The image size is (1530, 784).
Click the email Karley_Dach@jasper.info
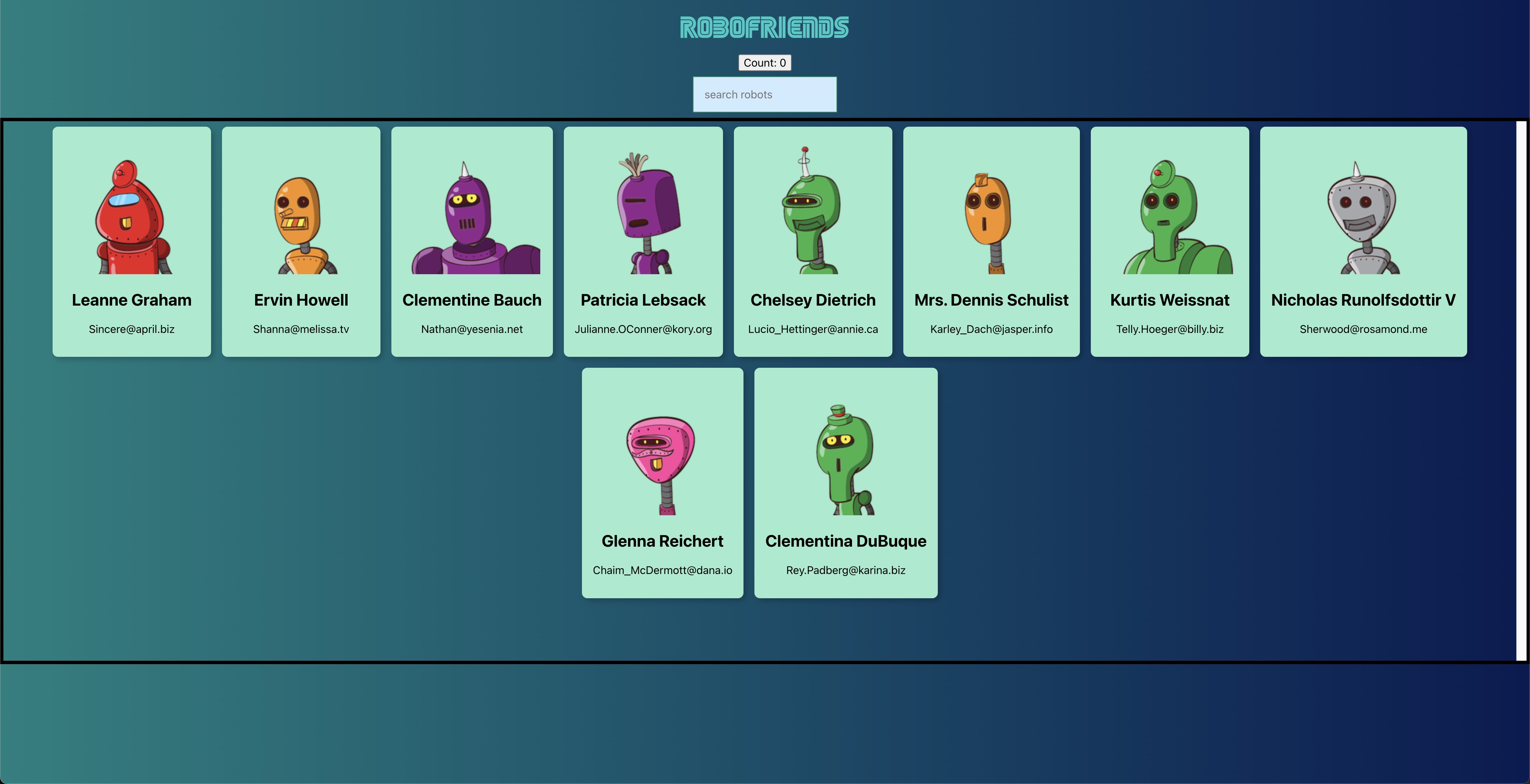click(x=991, y=329)
